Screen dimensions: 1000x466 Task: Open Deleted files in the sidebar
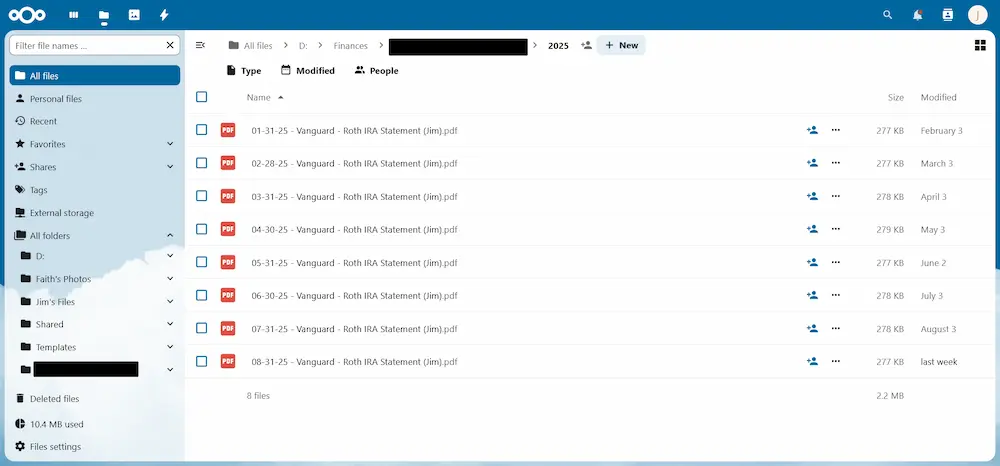(94, 398)
